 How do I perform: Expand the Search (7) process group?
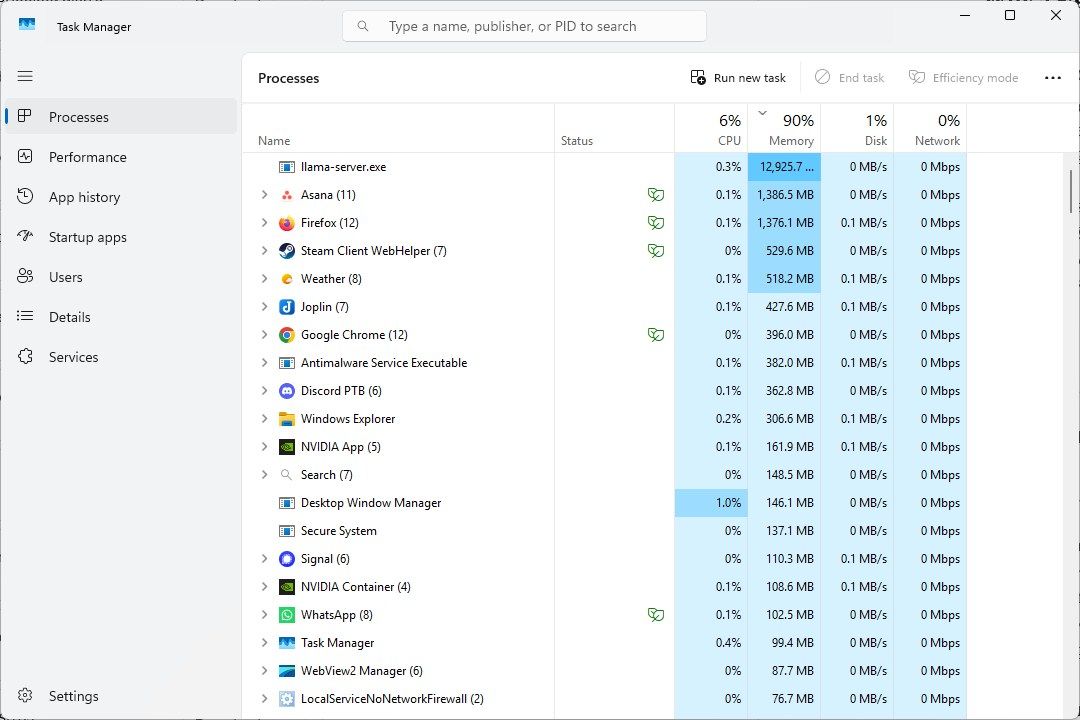click(264, 475)
